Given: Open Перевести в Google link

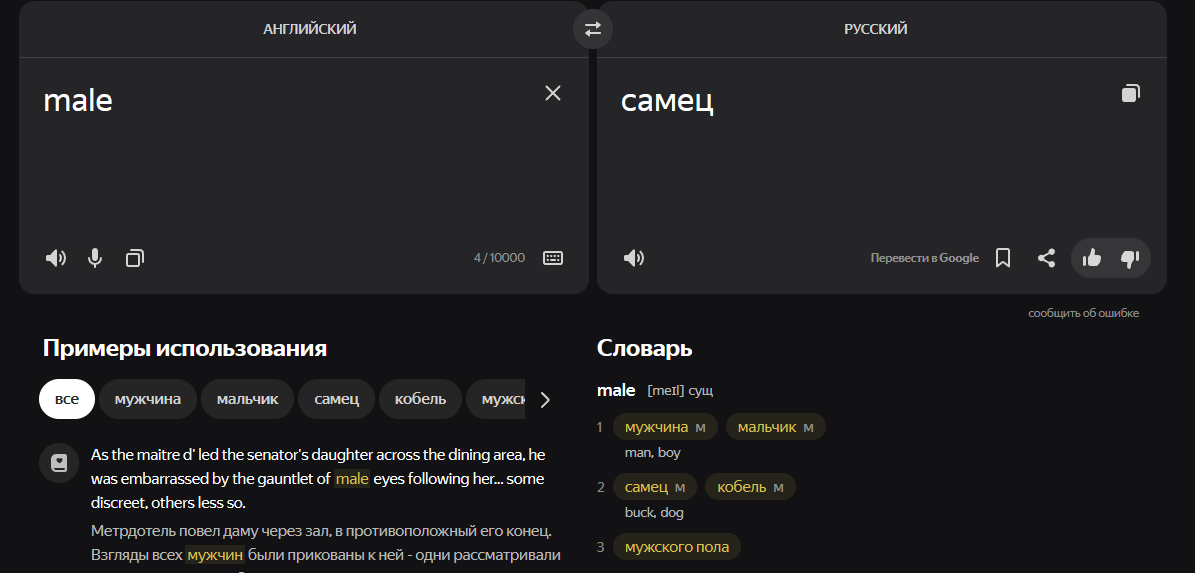Looking at the screenshot, I should 924,258.
